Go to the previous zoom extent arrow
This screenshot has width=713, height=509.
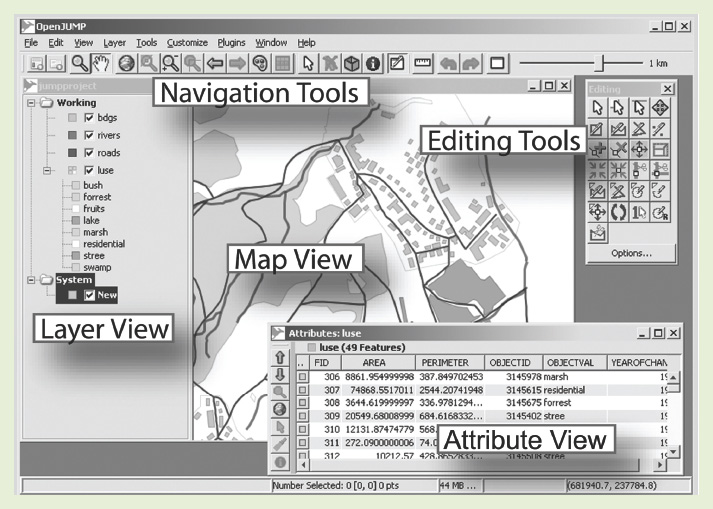pos(213,63)
